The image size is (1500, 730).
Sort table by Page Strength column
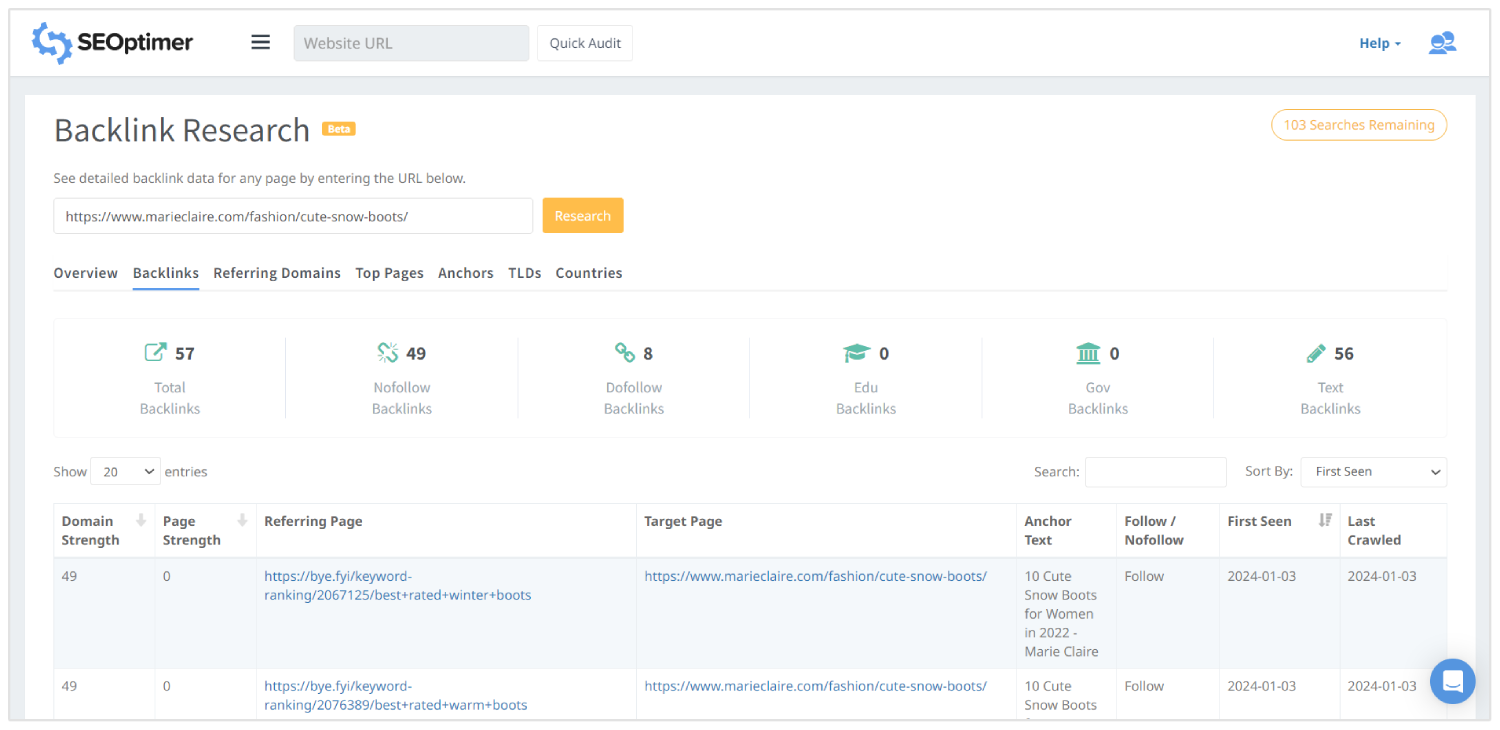tap(242, 521)
